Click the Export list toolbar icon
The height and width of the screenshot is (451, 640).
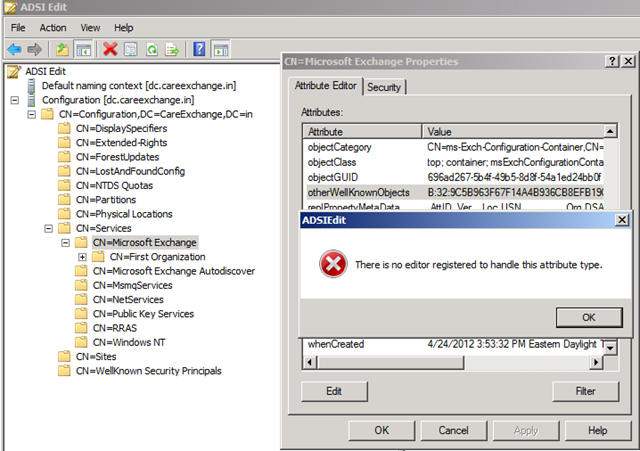point(172,50)
